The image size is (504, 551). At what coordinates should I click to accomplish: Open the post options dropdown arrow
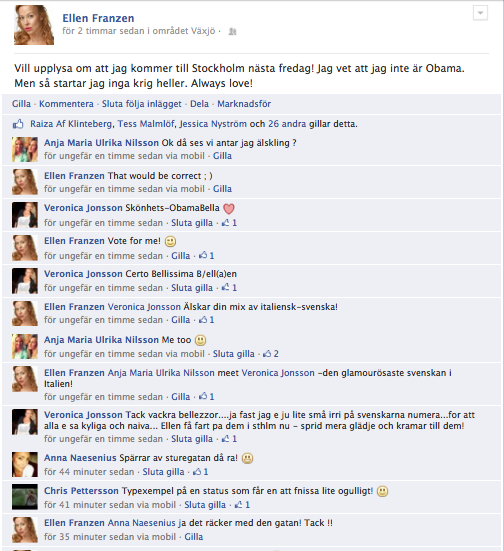tap(480, 13)
